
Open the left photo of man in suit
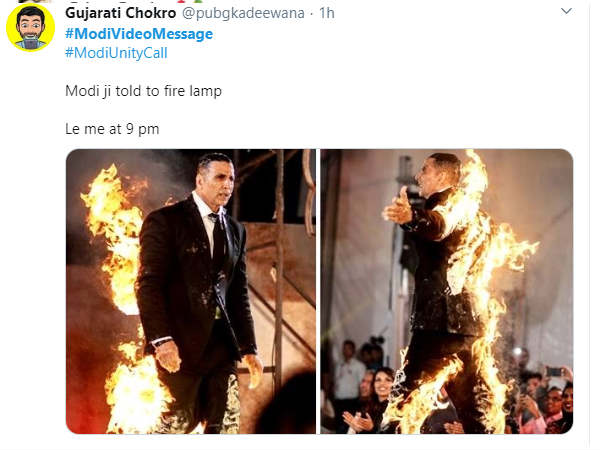point(191,292)
